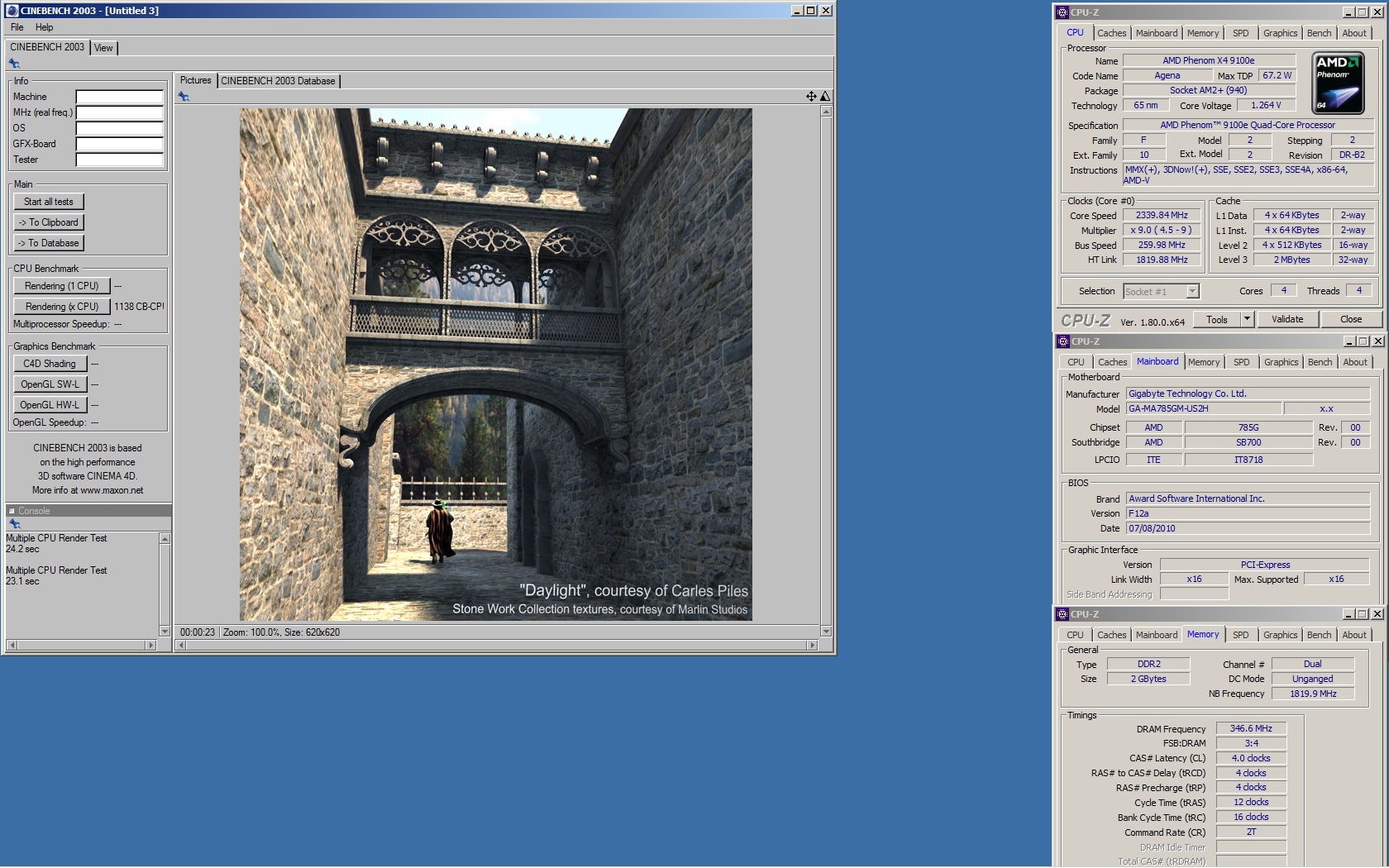
Task: Run the Rendering (1 CPU) benchmark
Action: point(61,286)
